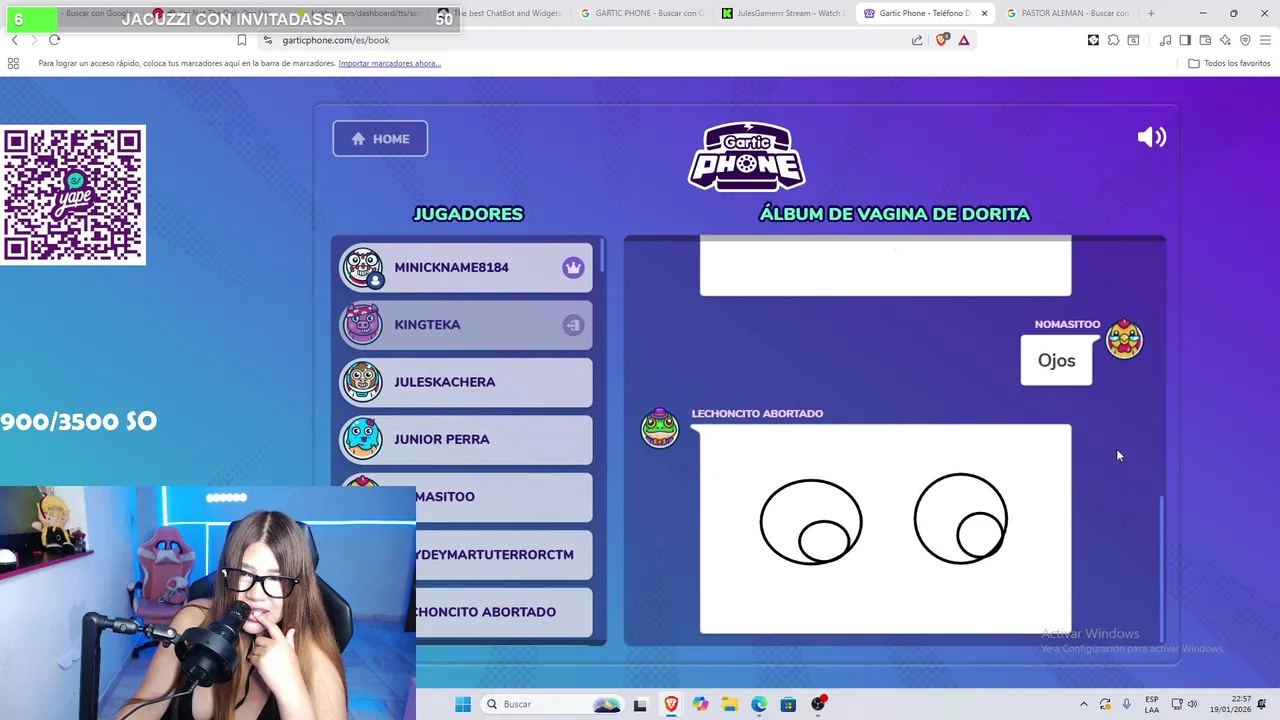Screen dimensions: 1280x720
Task: Open the ESP LAA language switcher
Action: pos(1152,704)
